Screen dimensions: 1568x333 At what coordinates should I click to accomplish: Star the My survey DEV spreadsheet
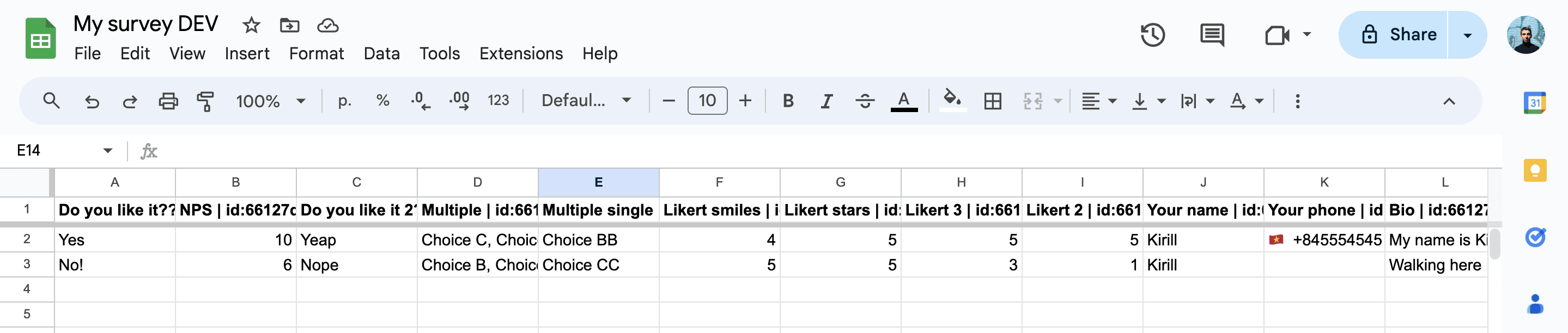coord(250,25)
